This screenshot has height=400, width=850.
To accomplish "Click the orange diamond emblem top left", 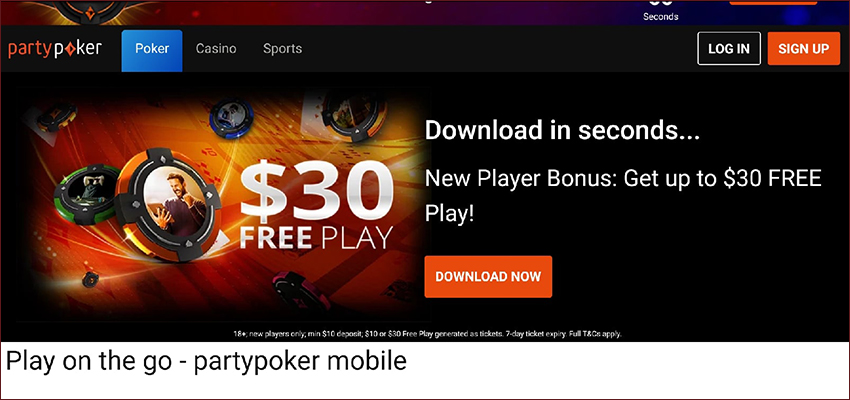I will pos(90,9).
